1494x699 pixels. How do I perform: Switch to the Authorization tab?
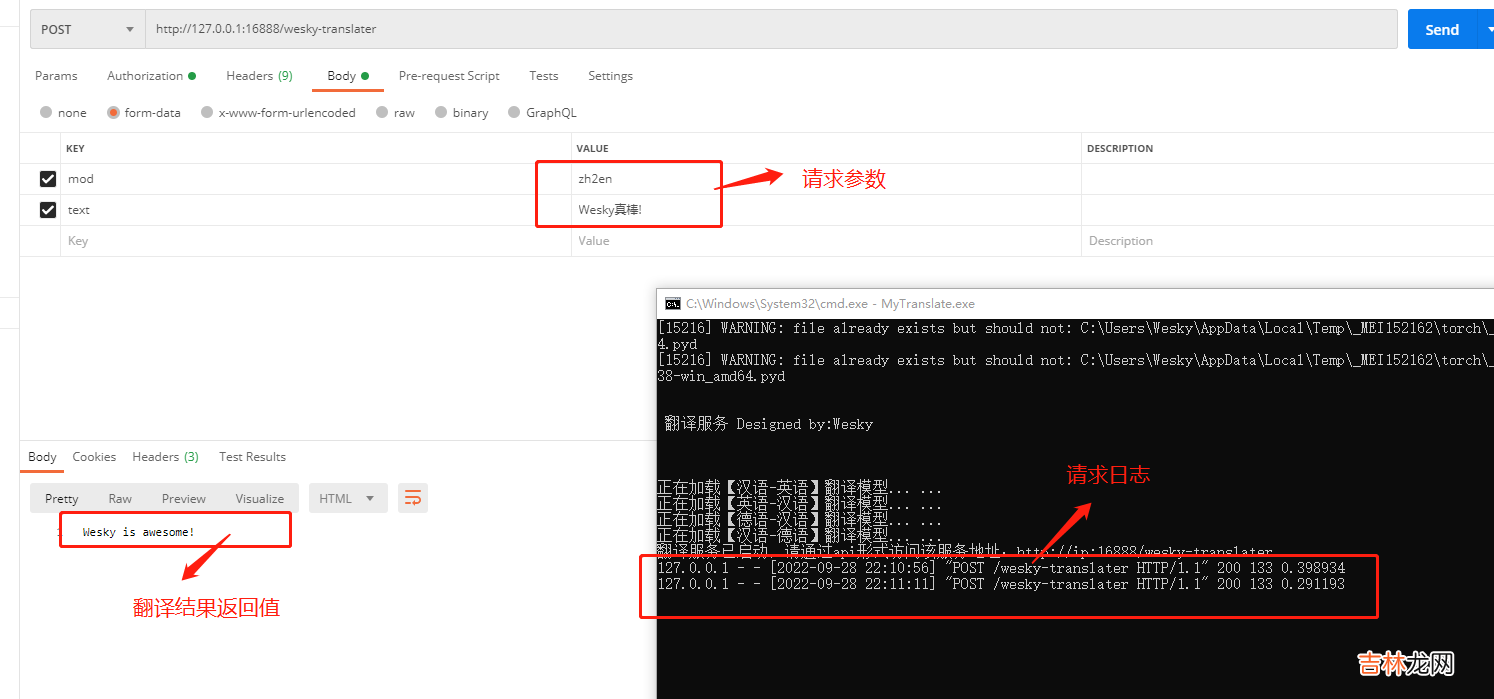[x=150, y=76]
